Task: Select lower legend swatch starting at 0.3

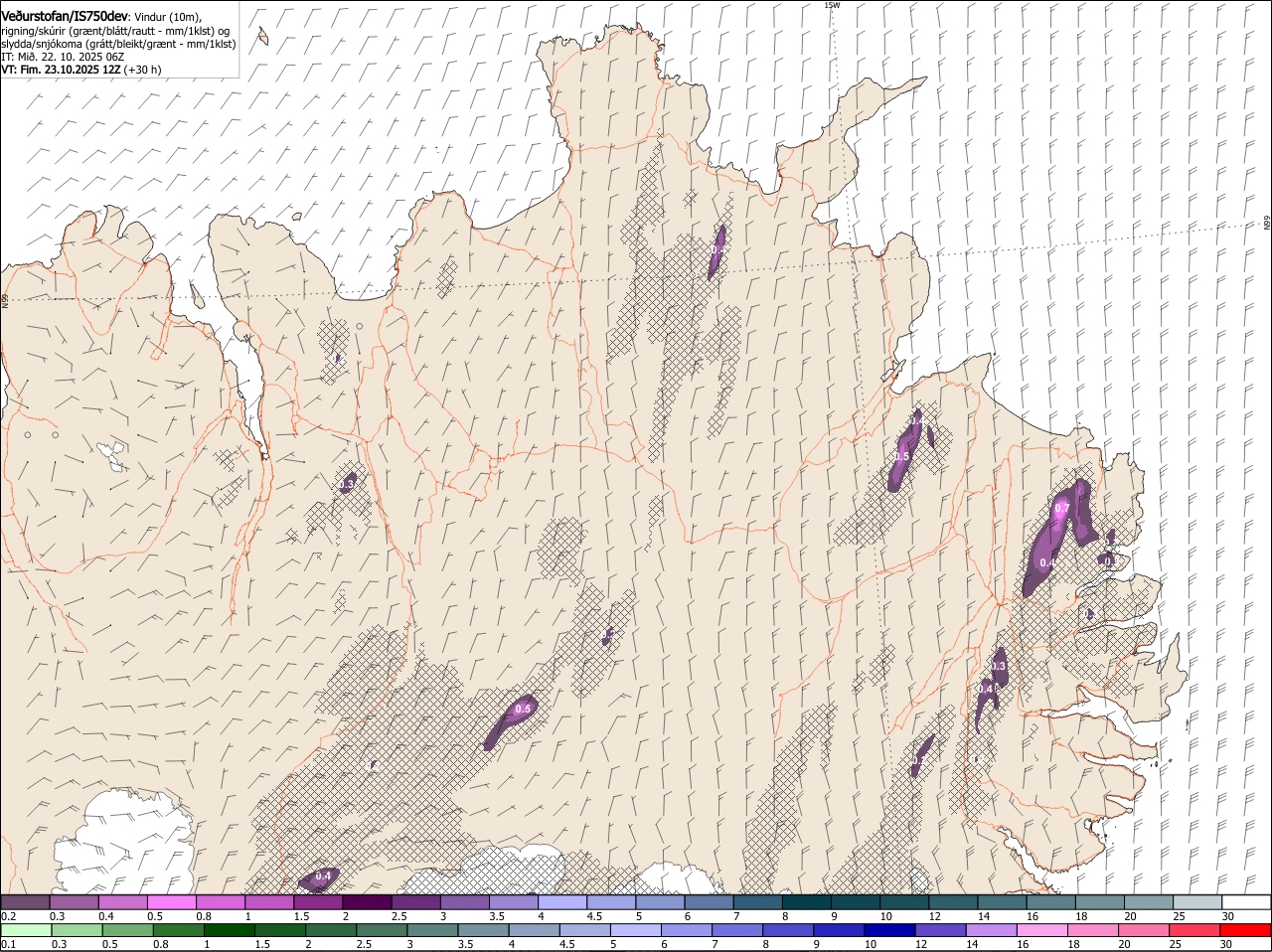Action: click(x=77, y=930)
